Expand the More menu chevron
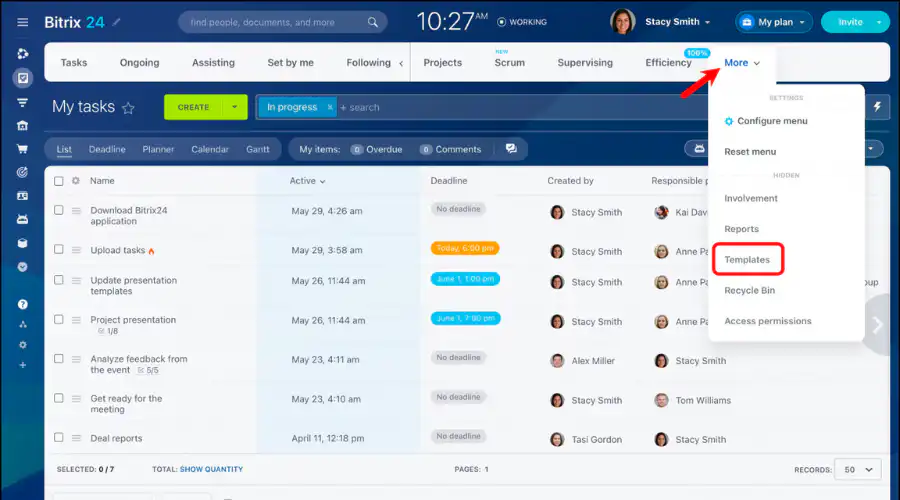Image resolution: width=900 pixels, height=500 pixels. pos(757,63)
